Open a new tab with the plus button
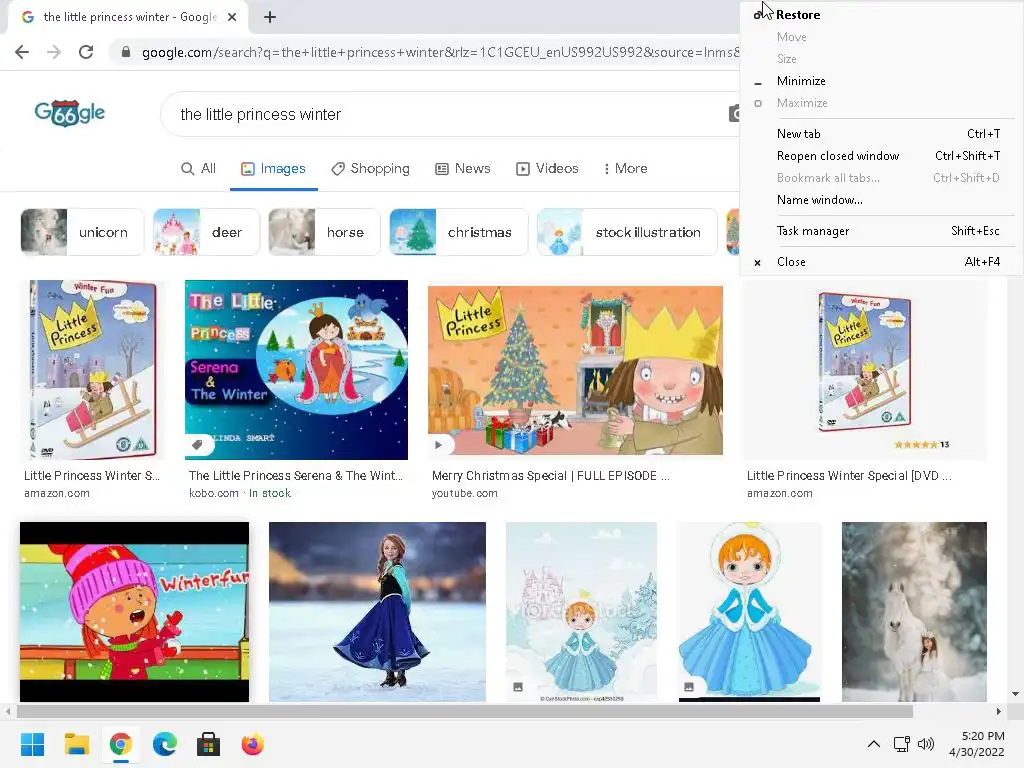Image resolution: width=1024 pixels, height=768 pixels. point(270,17)
